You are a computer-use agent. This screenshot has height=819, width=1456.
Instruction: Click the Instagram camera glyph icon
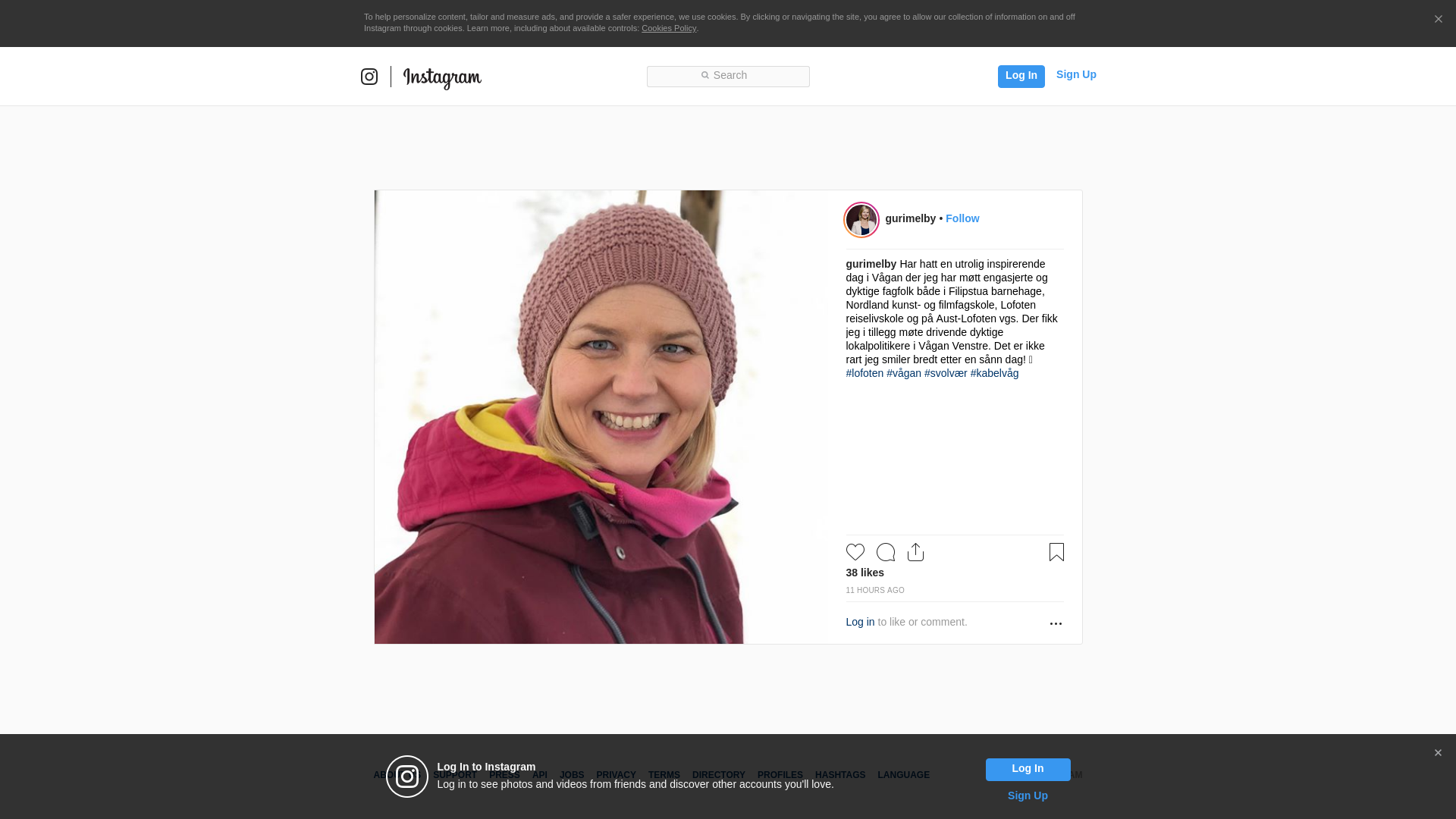tap(369, 77)
